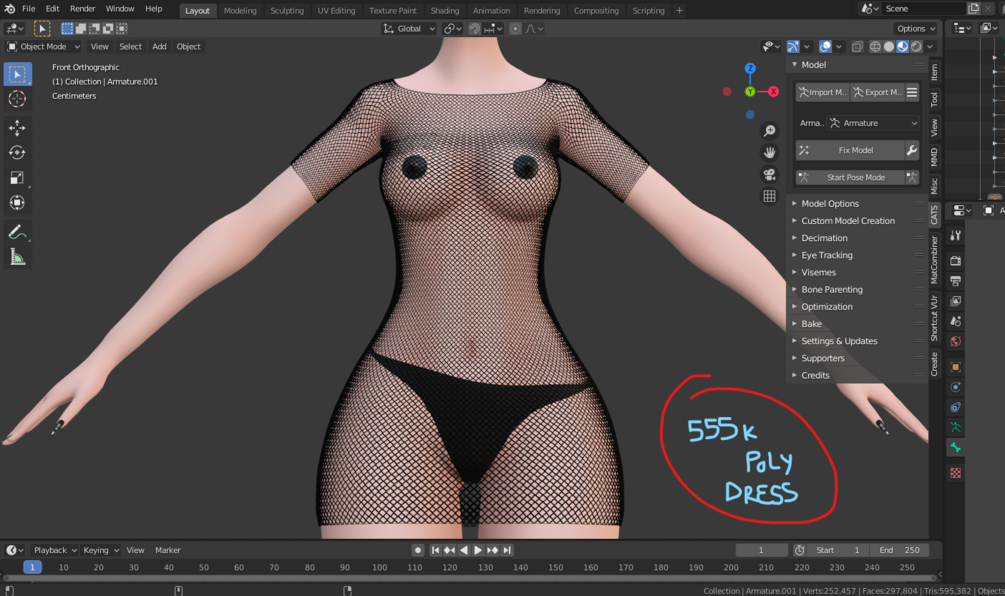
Task: Select the Select Box tool
Action: [17, 74]
